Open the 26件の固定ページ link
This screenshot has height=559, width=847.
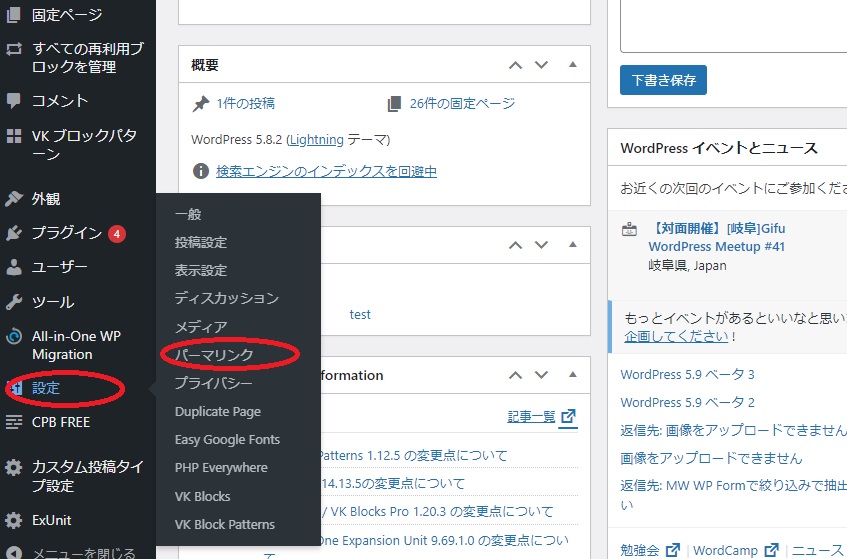pyautogui.click(x=462, y=103)
